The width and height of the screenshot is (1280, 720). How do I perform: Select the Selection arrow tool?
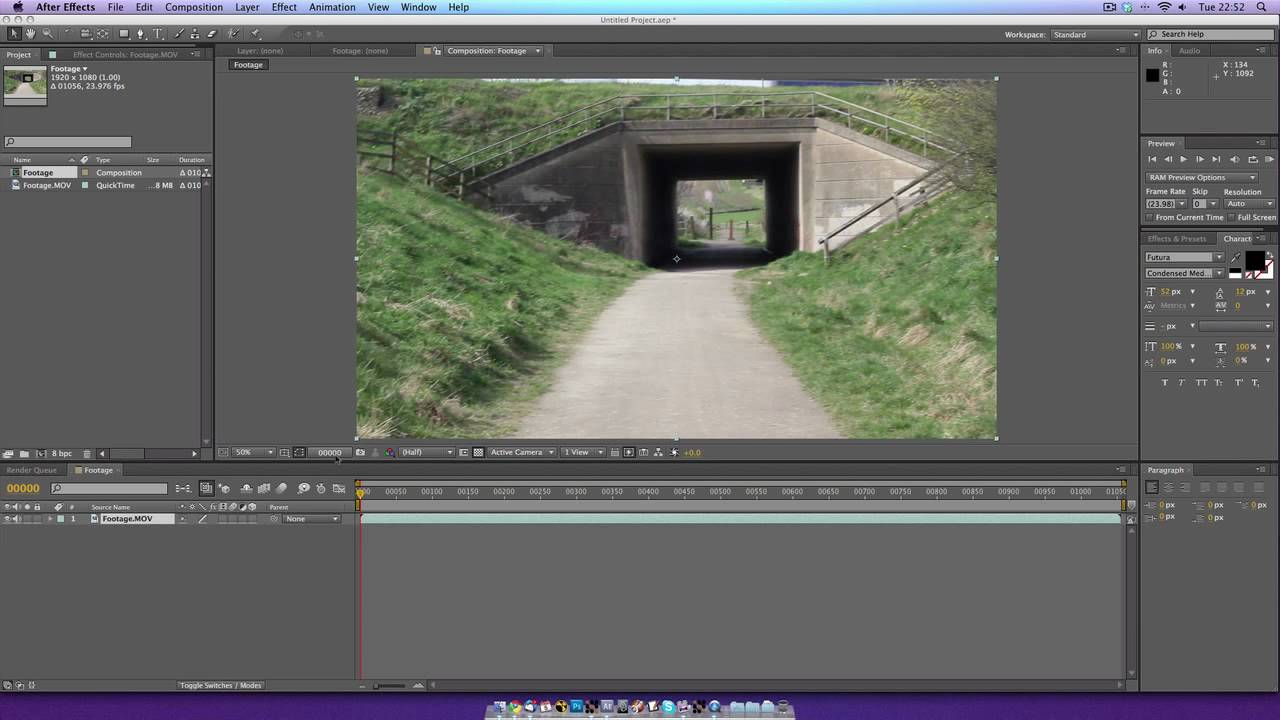click(14, 34)
